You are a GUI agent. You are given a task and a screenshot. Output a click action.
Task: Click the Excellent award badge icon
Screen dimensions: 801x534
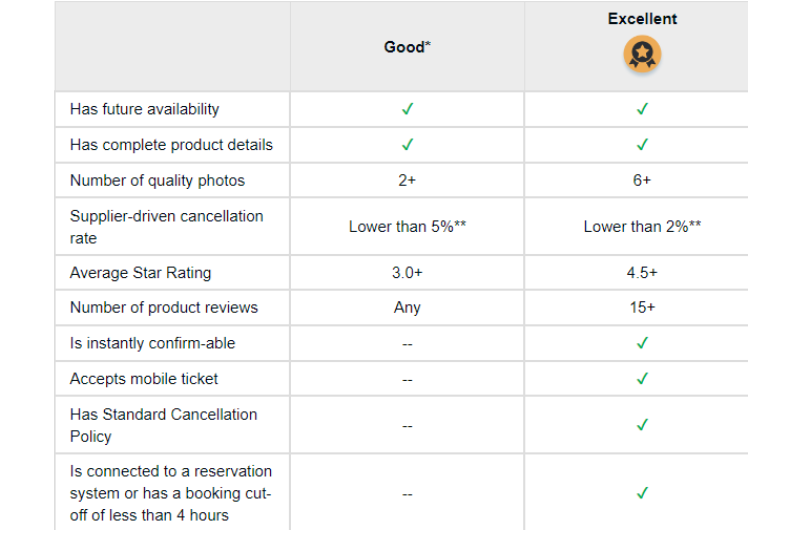642,54
